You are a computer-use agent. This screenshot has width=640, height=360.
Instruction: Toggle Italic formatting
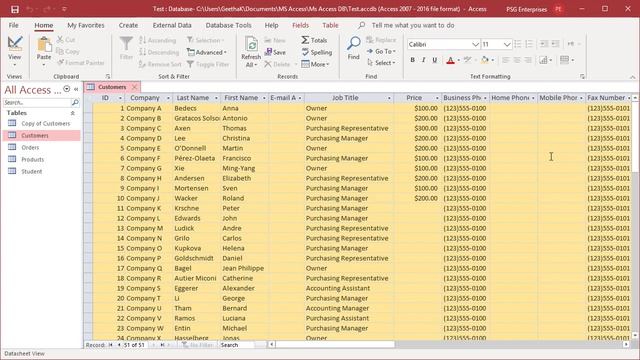[423, 60]
